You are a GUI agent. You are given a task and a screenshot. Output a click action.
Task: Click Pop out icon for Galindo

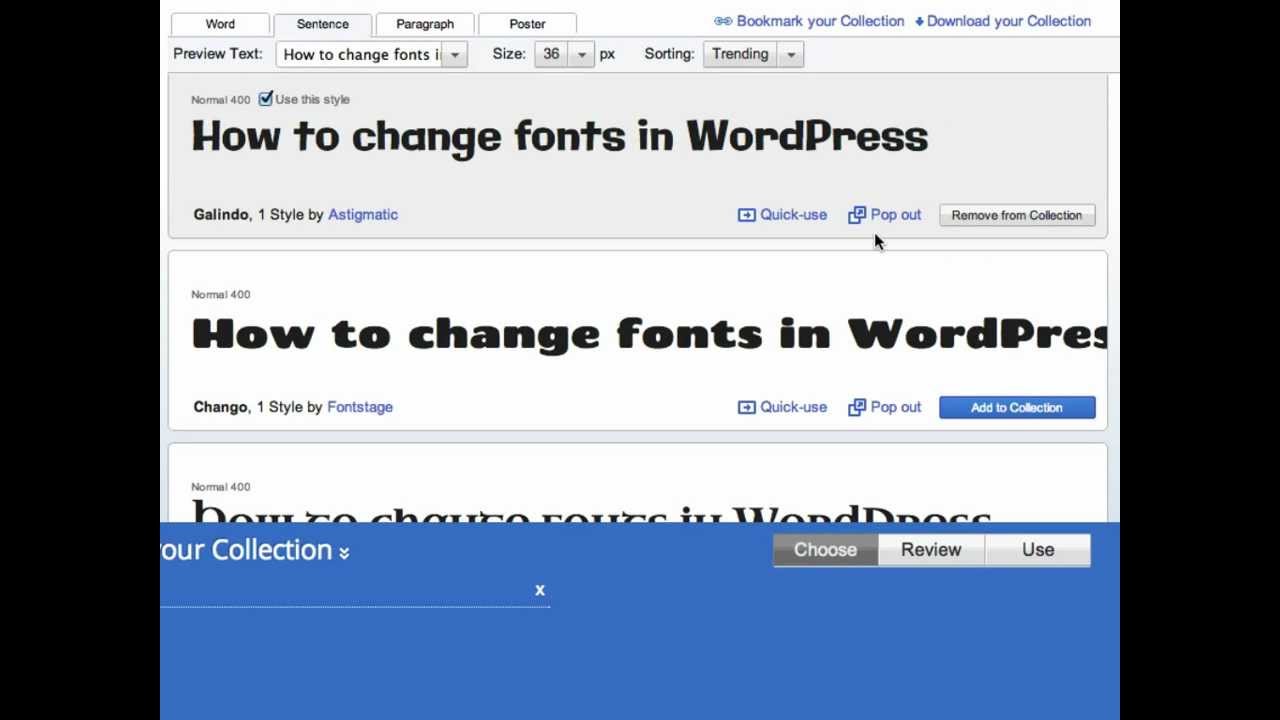tap(857, 215)
